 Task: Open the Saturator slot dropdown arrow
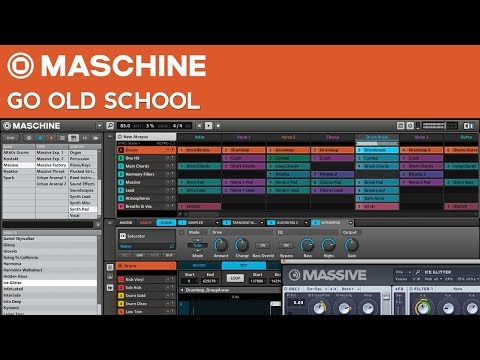click(351, 223)
